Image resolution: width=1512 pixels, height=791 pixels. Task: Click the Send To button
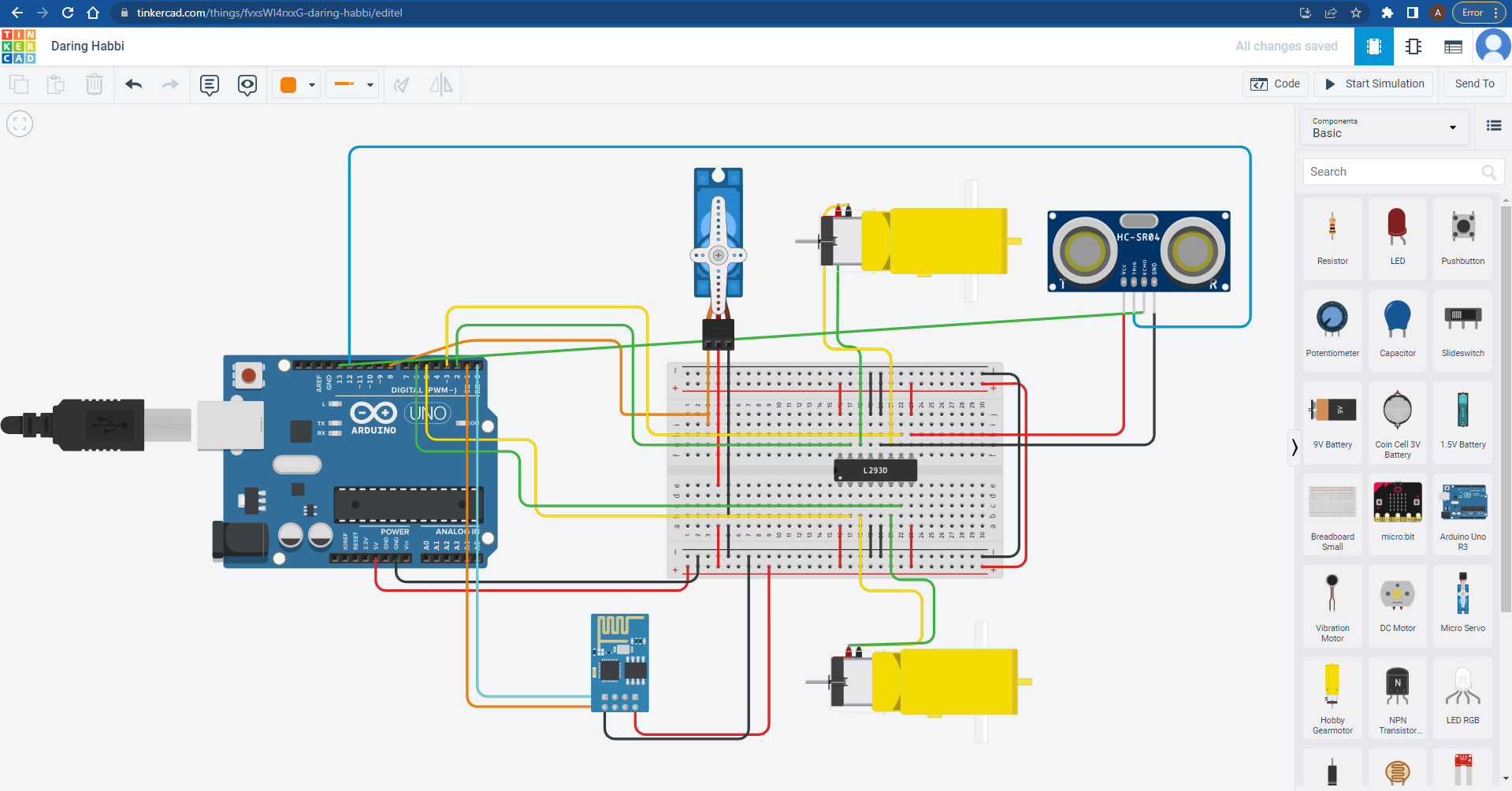point(1474,84)
